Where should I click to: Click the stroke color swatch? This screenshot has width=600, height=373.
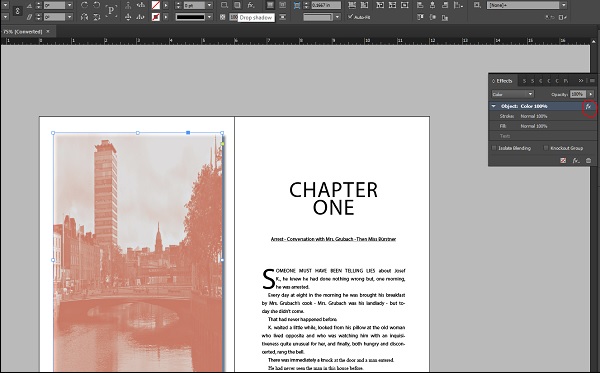click(x=156, y=17)
